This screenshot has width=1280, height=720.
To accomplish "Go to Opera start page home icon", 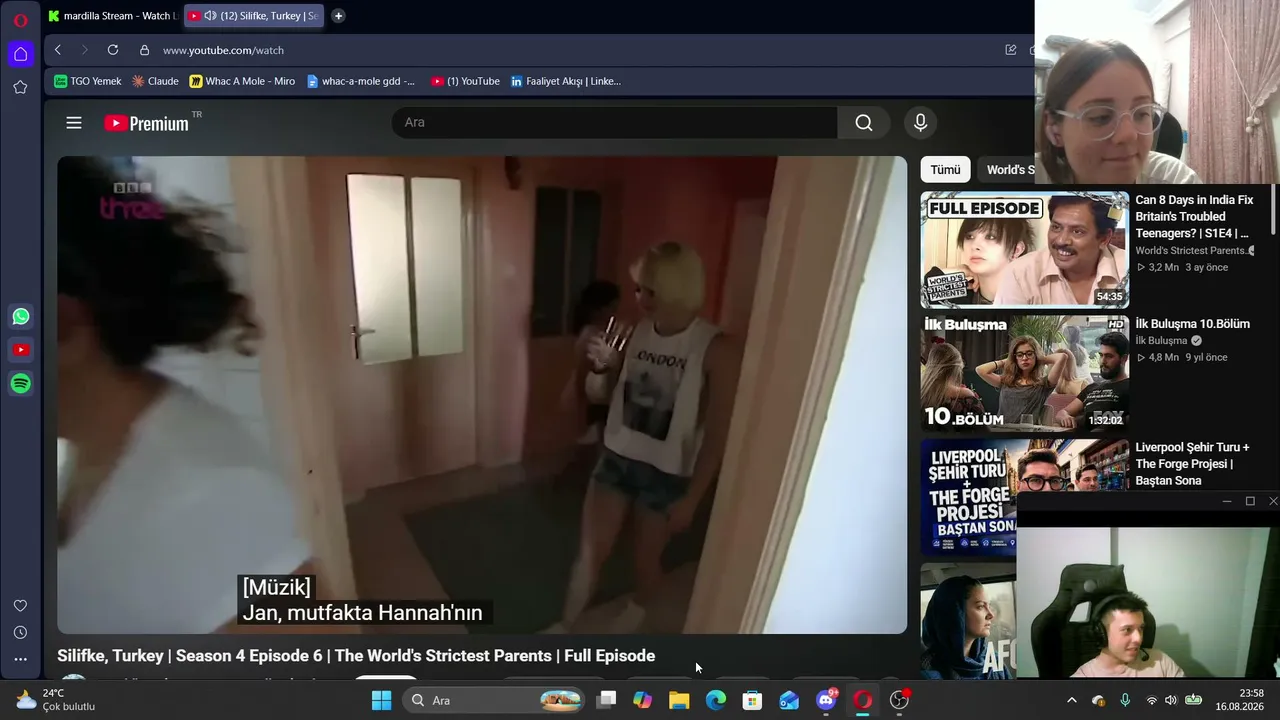I will coord(20,54).
